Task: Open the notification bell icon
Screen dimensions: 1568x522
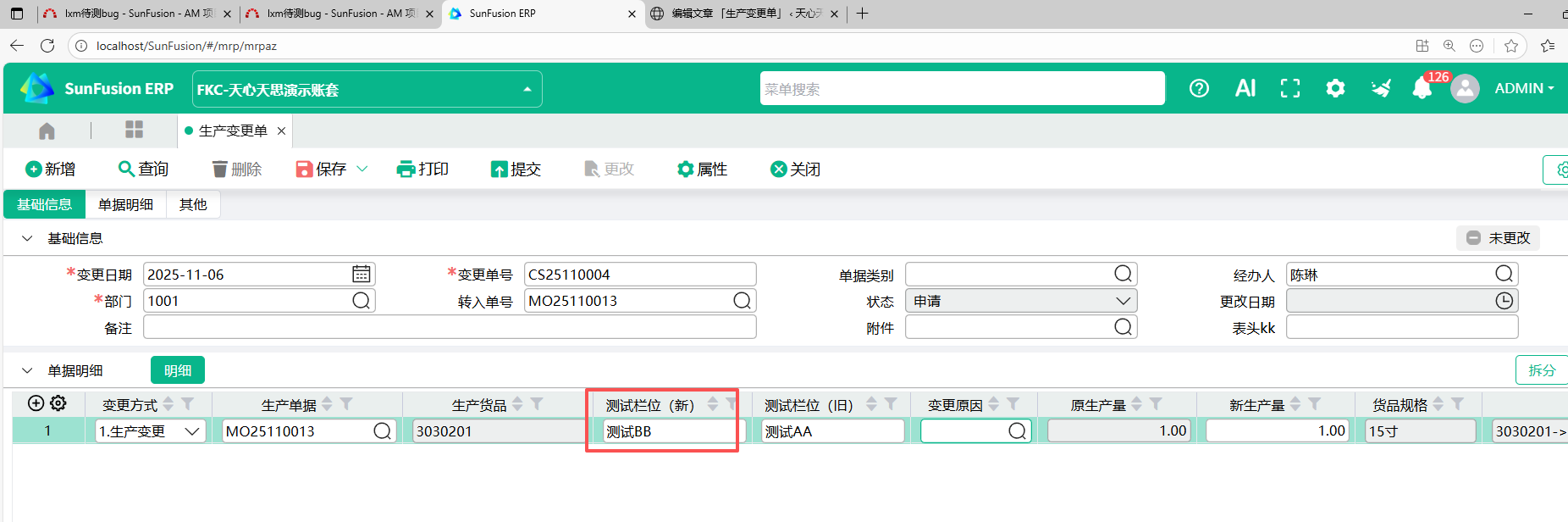Action: [1422, 89]
